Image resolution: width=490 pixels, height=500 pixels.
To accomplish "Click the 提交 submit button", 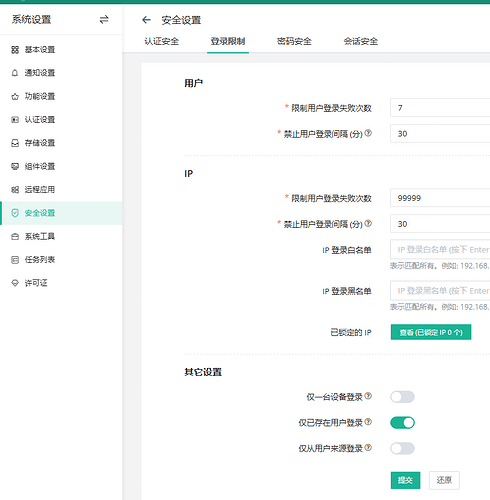I will [405, 480].
